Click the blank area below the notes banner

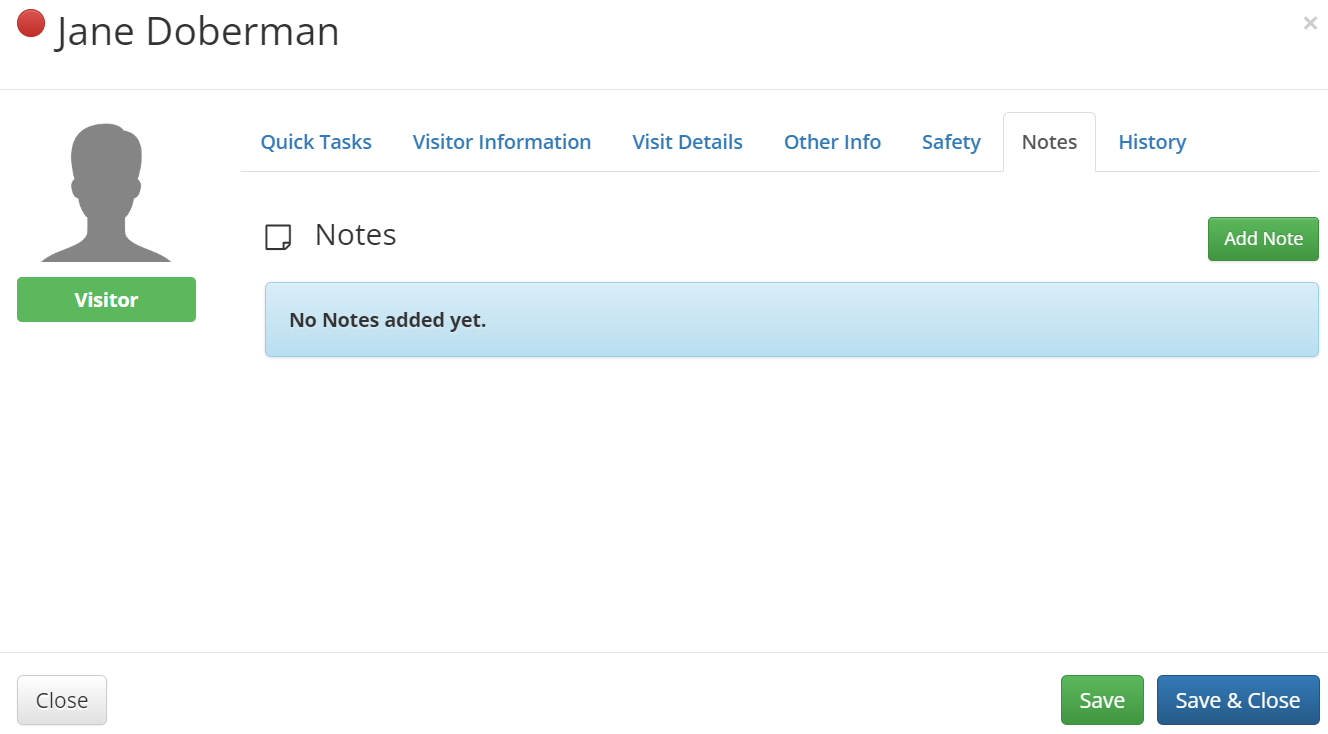pyautogui.click(x=790, y=500)
